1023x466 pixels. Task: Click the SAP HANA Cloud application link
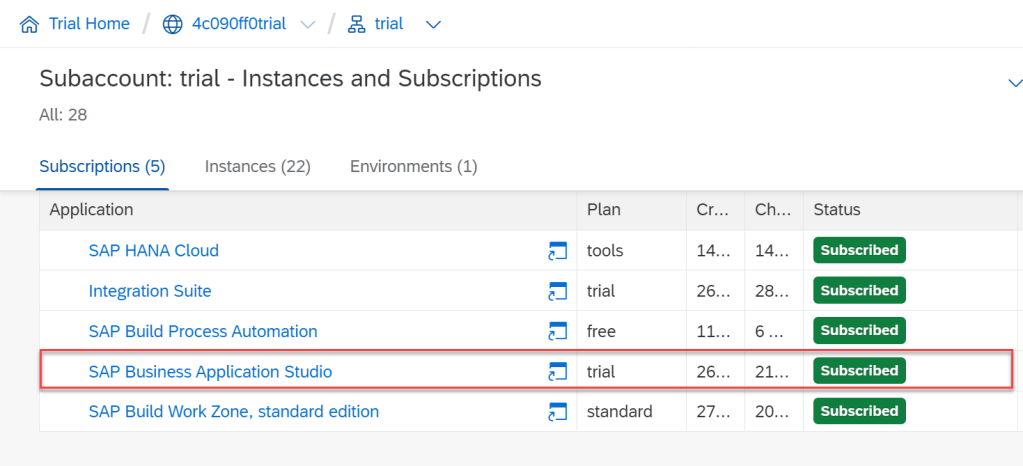(153, 251)
